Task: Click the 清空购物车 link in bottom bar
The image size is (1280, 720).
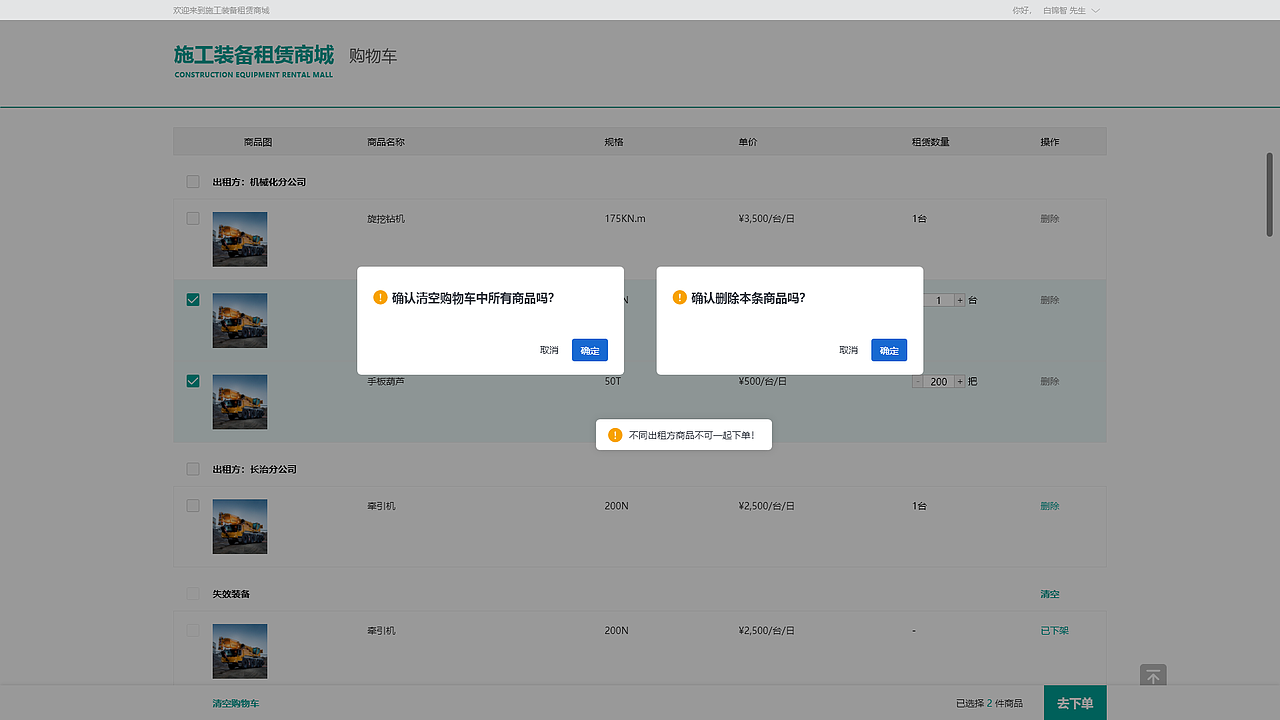Action: pyautogui.click(x=235, y=704)
